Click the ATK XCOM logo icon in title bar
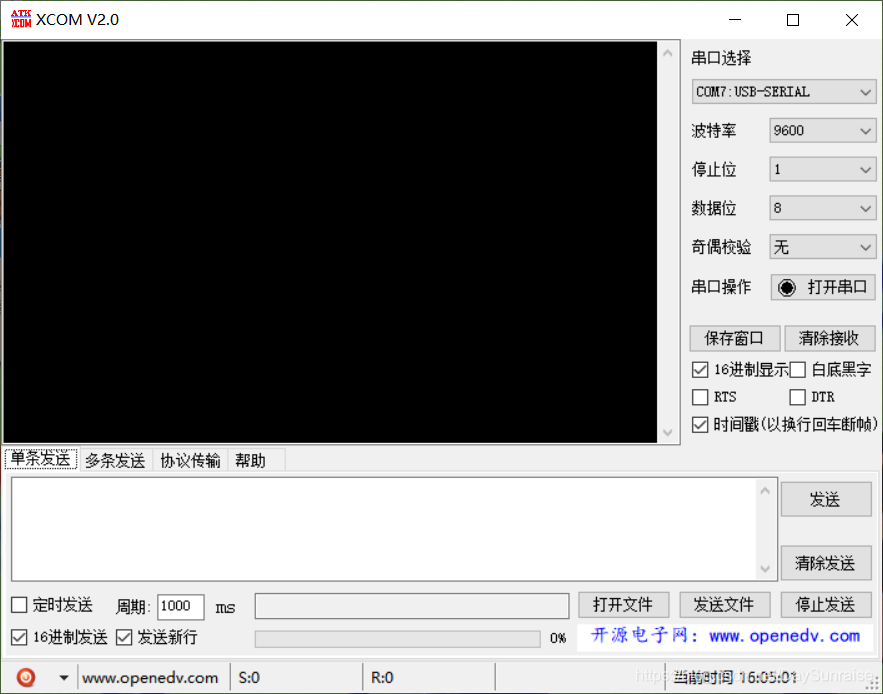This screenshot has width=883, height=694. (20, 18)
